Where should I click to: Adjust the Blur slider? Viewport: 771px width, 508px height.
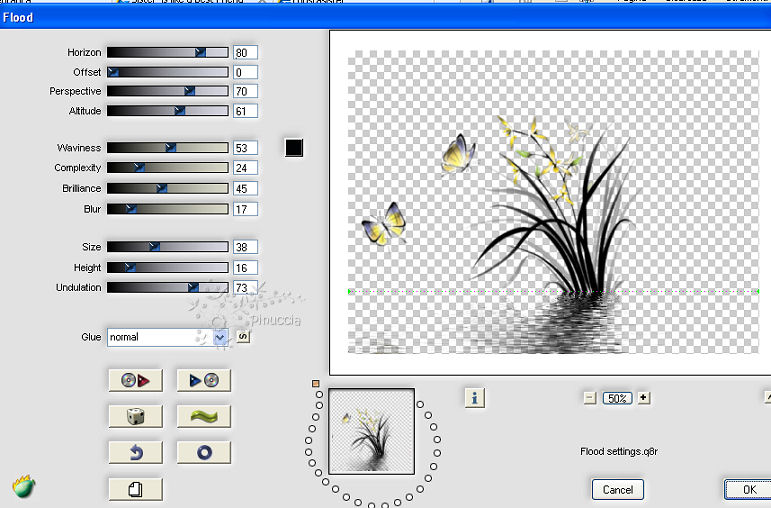click(168, 209)
